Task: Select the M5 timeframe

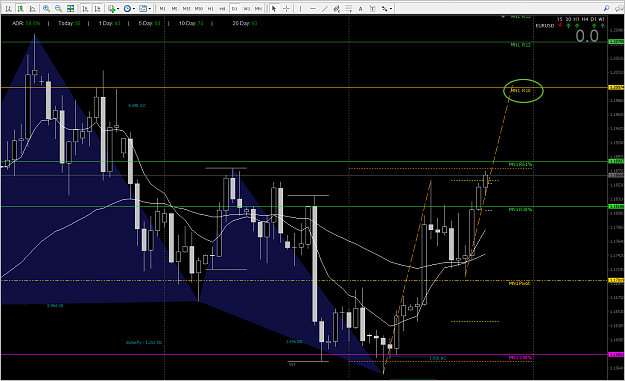Action: 174,8
